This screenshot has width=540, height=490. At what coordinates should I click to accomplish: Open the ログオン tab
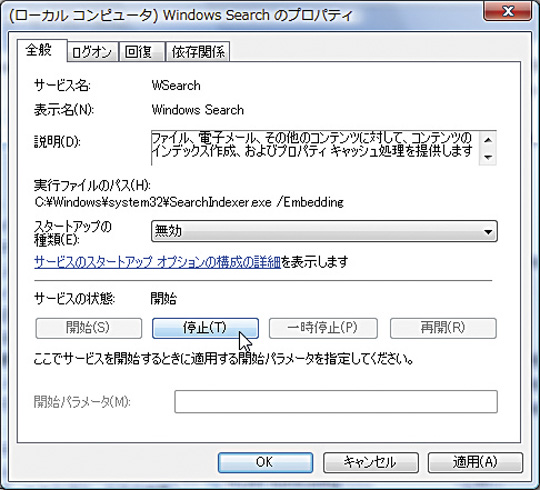click(92, 53)
